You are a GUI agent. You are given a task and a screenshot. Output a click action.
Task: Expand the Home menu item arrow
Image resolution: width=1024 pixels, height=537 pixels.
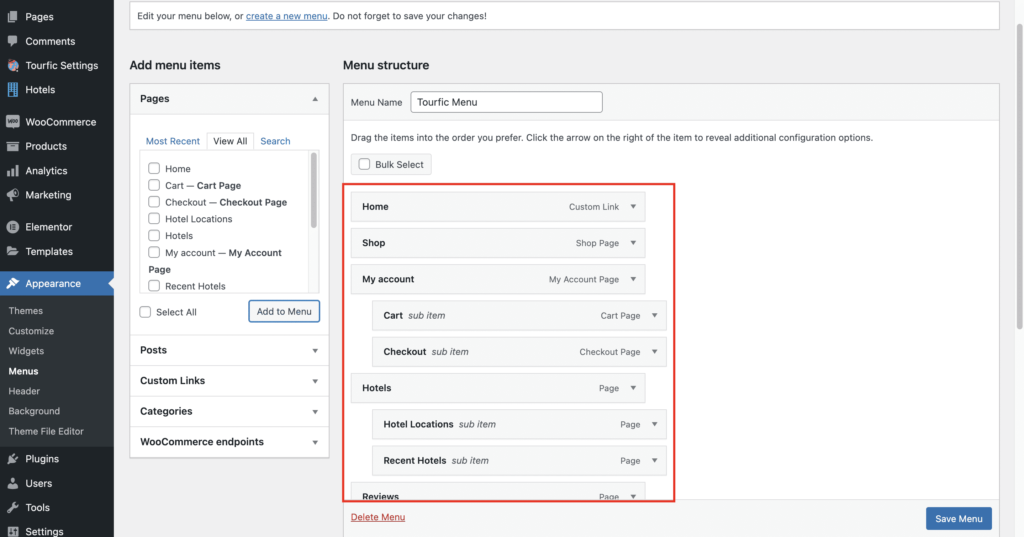click(x=633, y=206)
